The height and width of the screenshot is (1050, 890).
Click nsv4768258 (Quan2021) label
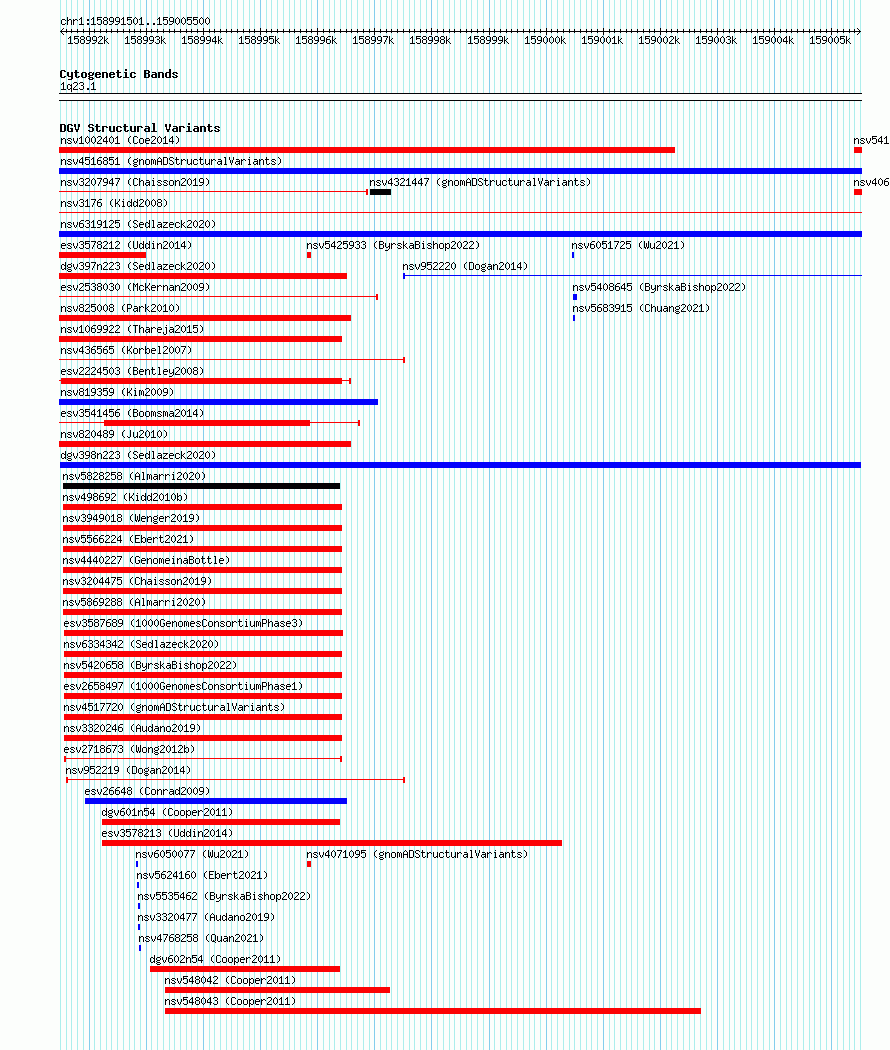coord(201,938)
